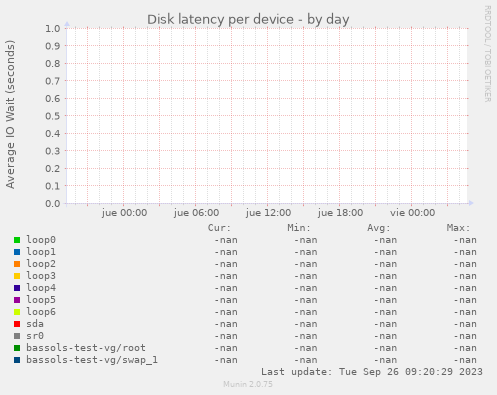Click the Min value for bassols-test-vg/root

point(306,348)
